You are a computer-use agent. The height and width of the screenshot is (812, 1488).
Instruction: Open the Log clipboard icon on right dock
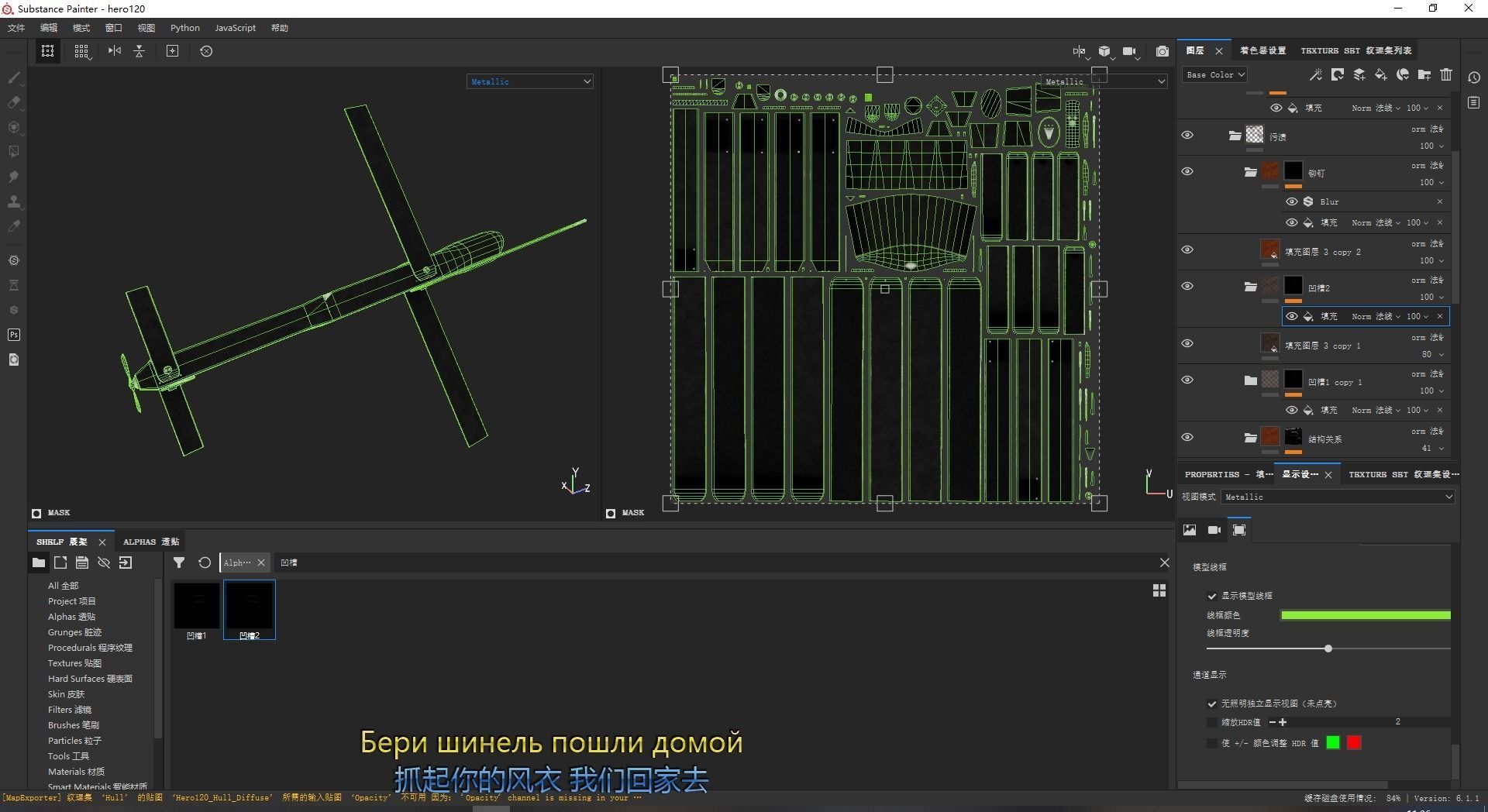[x=1474, y=102]
